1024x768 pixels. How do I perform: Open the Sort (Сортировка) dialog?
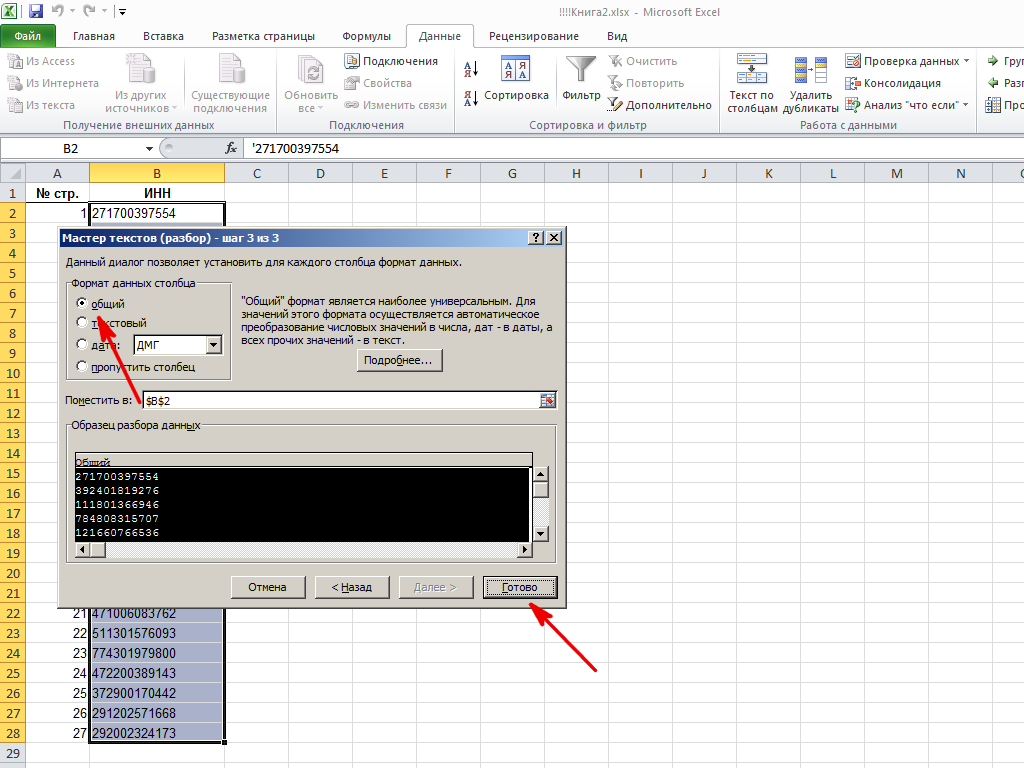[x=516, y=79]
